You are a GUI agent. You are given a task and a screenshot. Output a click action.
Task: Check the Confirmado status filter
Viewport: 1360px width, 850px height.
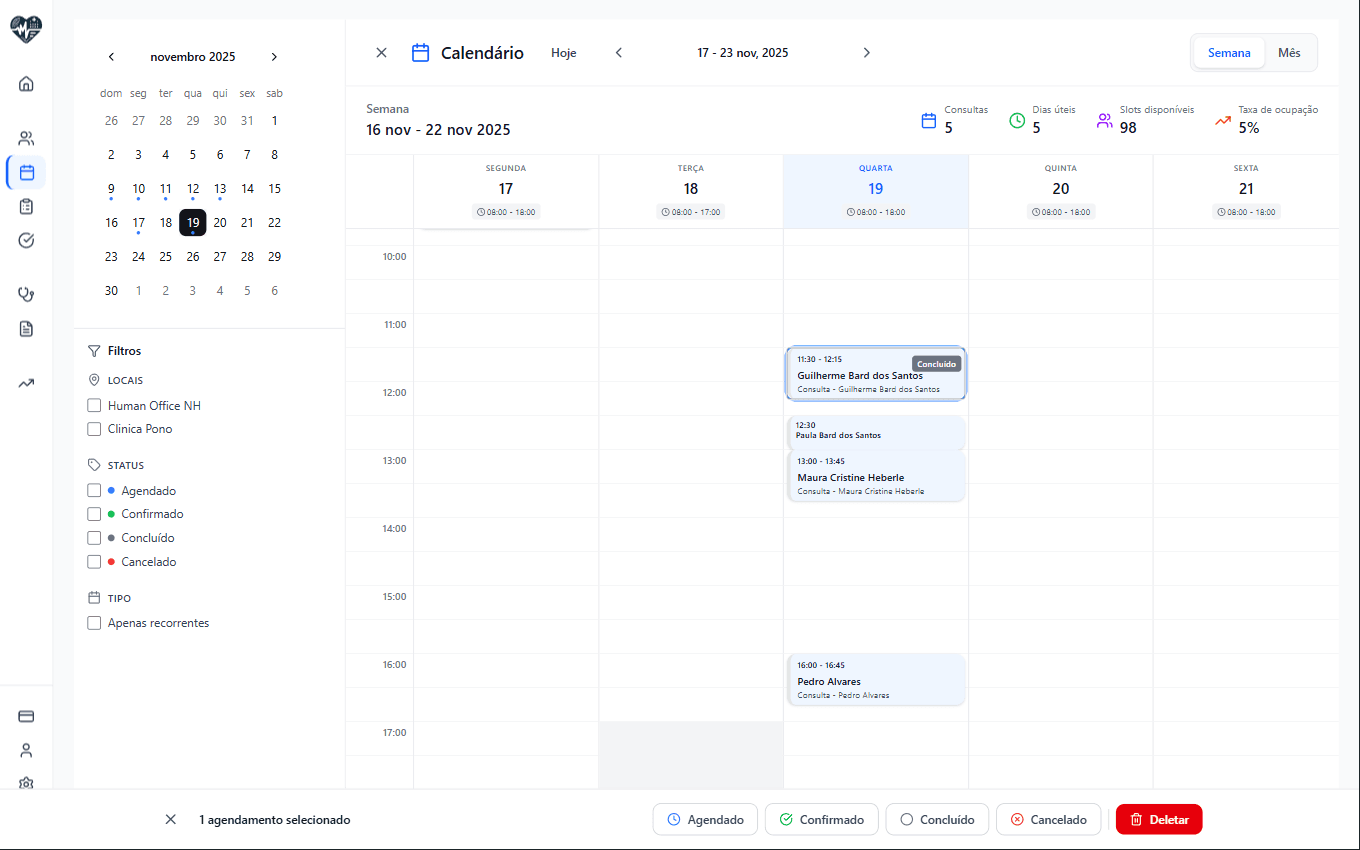94,513
